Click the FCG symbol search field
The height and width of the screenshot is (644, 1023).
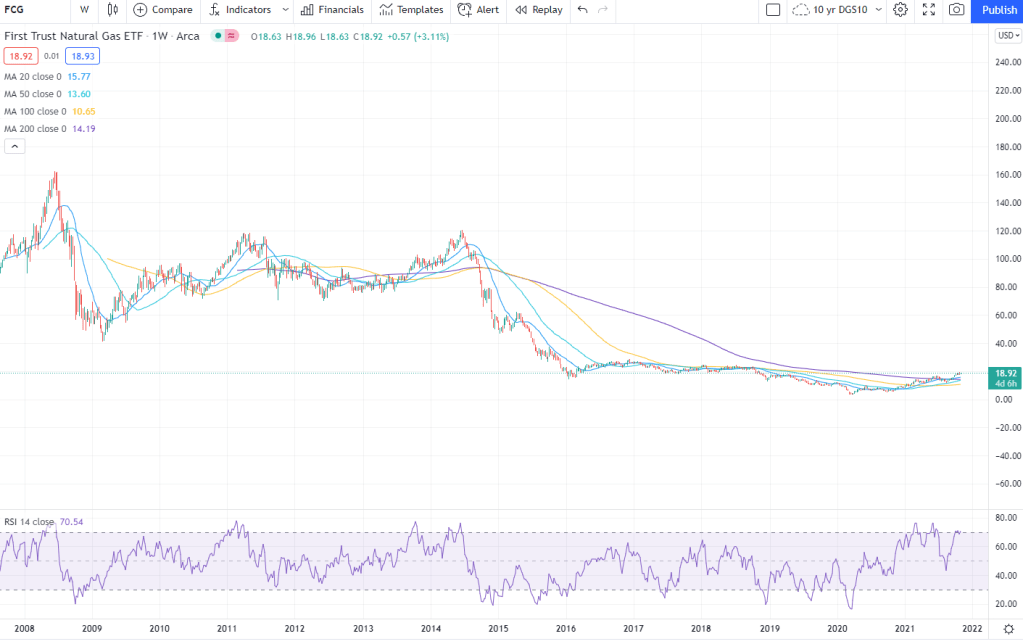coord(30,10)
